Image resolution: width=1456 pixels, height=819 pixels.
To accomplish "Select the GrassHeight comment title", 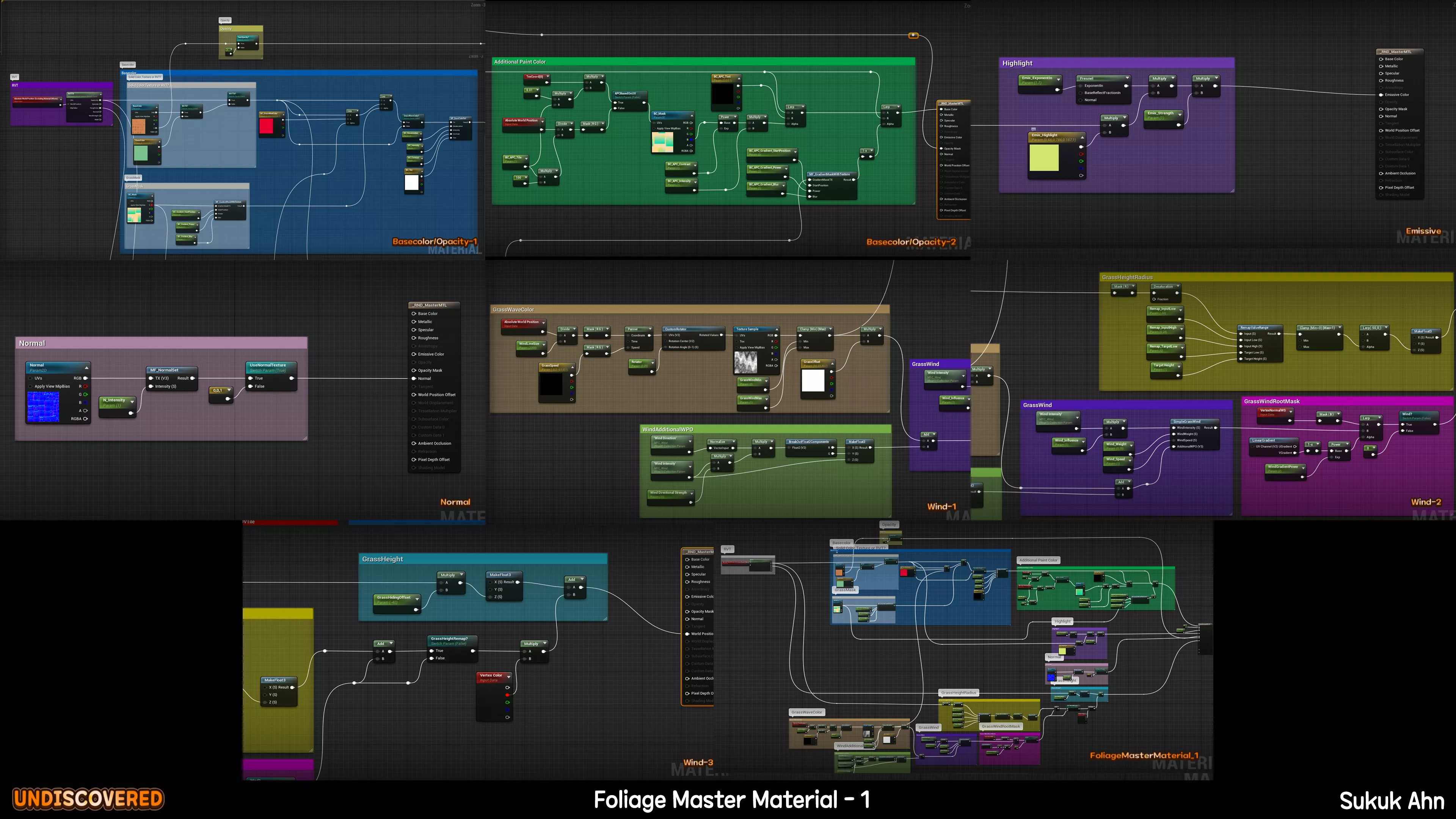I will click(383, 559).
